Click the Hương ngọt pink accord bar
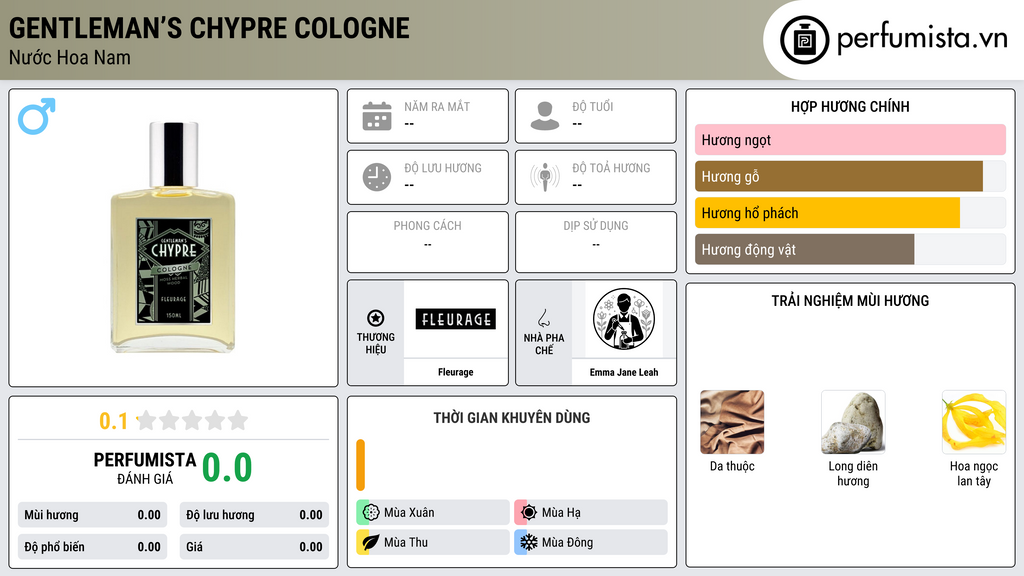 click(x=850, y=140)
